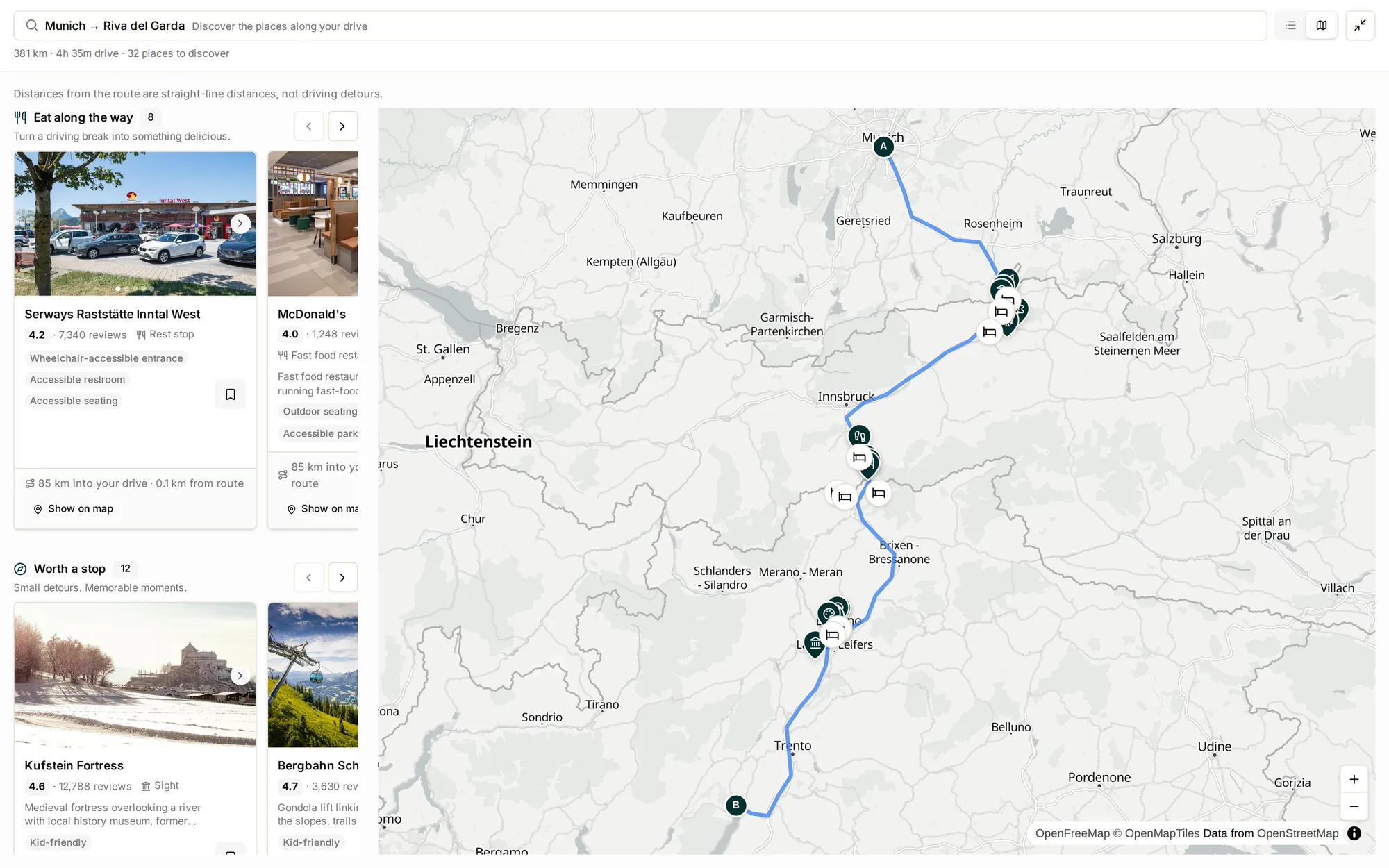Viewport: 1389px width, 868px height.
Task: Zoom out on the map
Action: [1354, 806]
